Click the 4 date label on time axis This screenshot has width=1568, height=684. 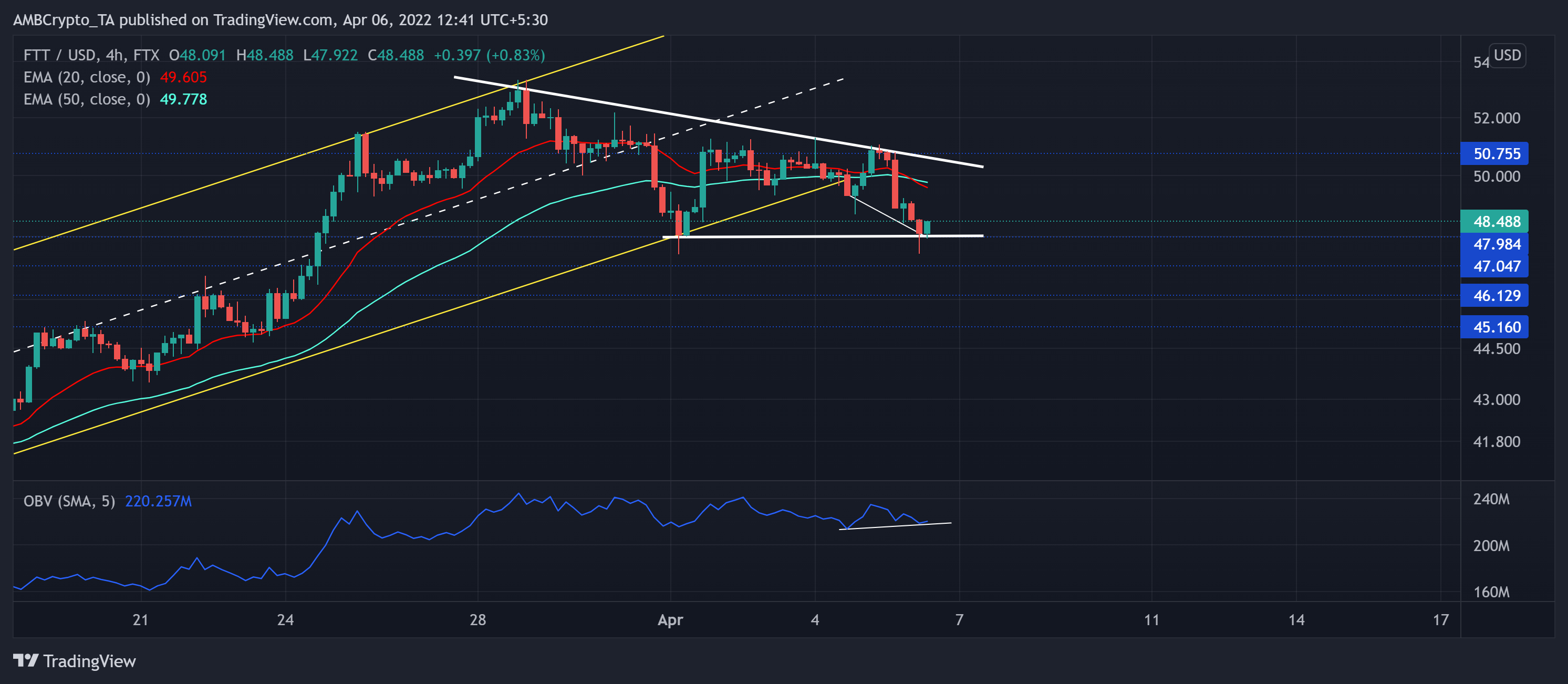tap(815, 620)
